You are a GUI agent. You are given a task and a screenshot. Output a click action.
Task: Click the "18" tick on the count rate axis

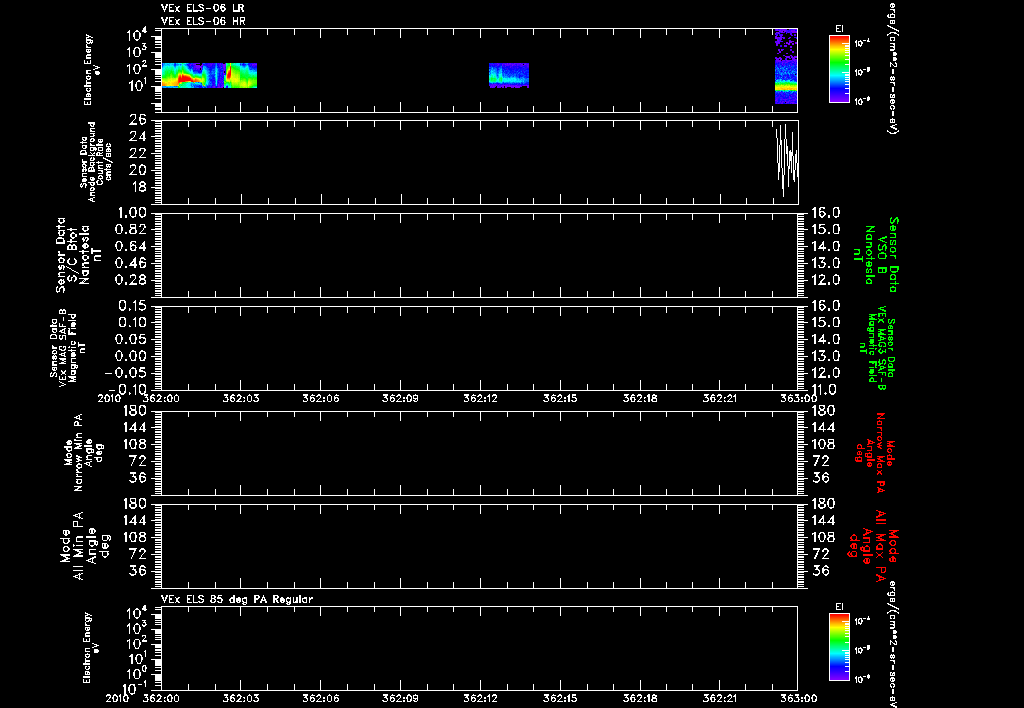pyautogui.click(x=138, y=187)
